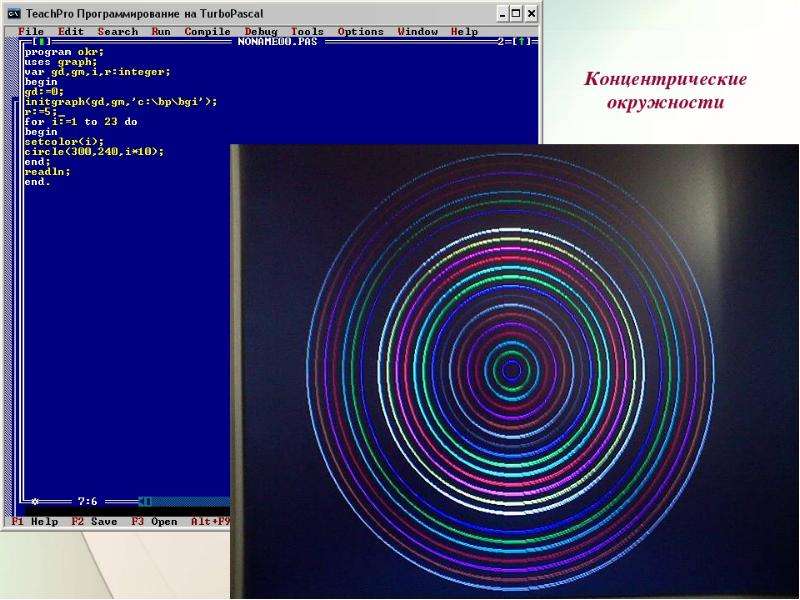Screen dimensions: 800x600
Task: Open the Compile menu
Action: pyautogui.click(x=207, y=32)
